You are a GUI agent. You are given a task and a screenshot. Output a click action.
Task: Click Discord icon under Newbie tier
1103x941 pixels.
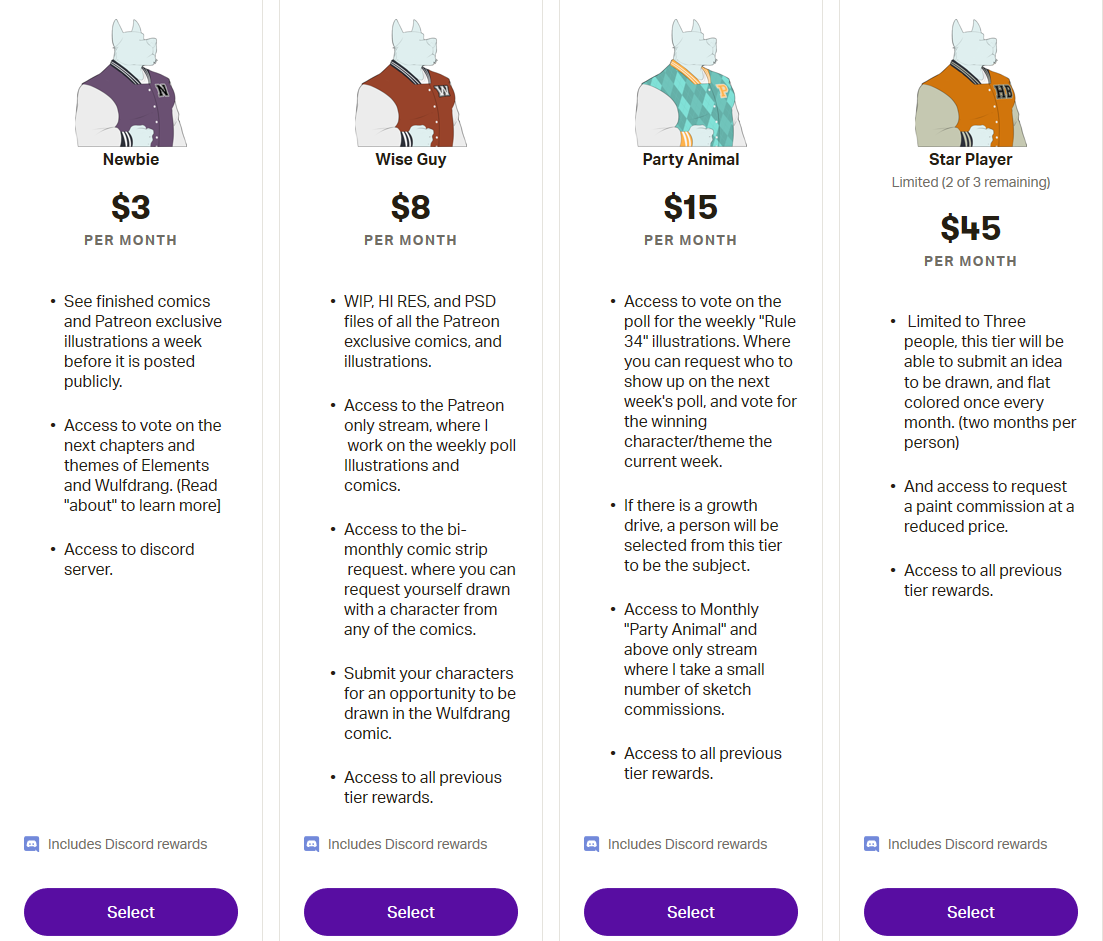(x=31, y=844)
